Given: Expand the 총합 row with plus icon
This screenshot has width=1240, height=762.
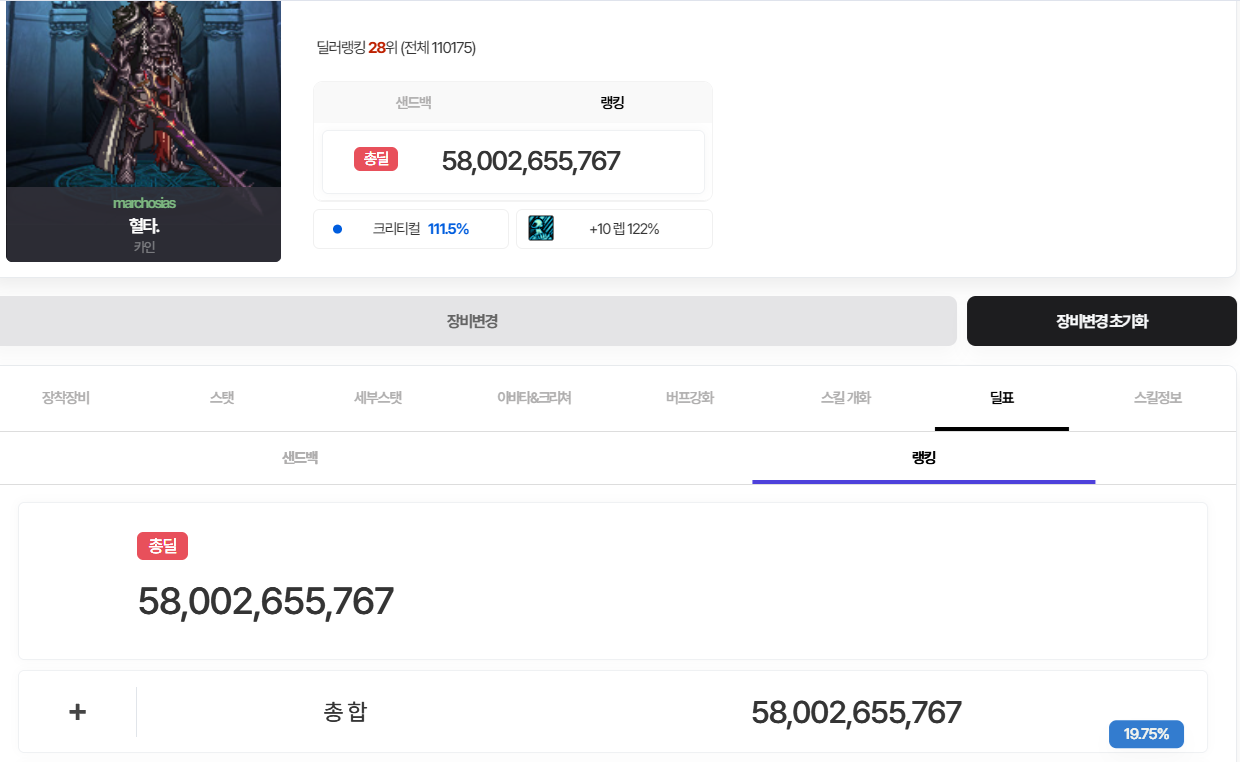Looking at the screenshot, I should pyautogui.click(x=78, y=712).
